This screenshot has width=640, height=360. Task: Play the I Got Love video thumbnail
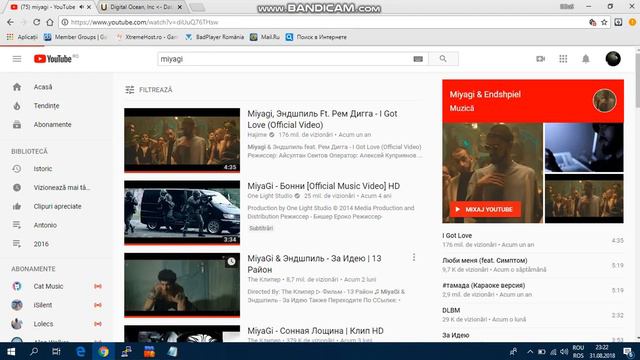coord(182,140)
